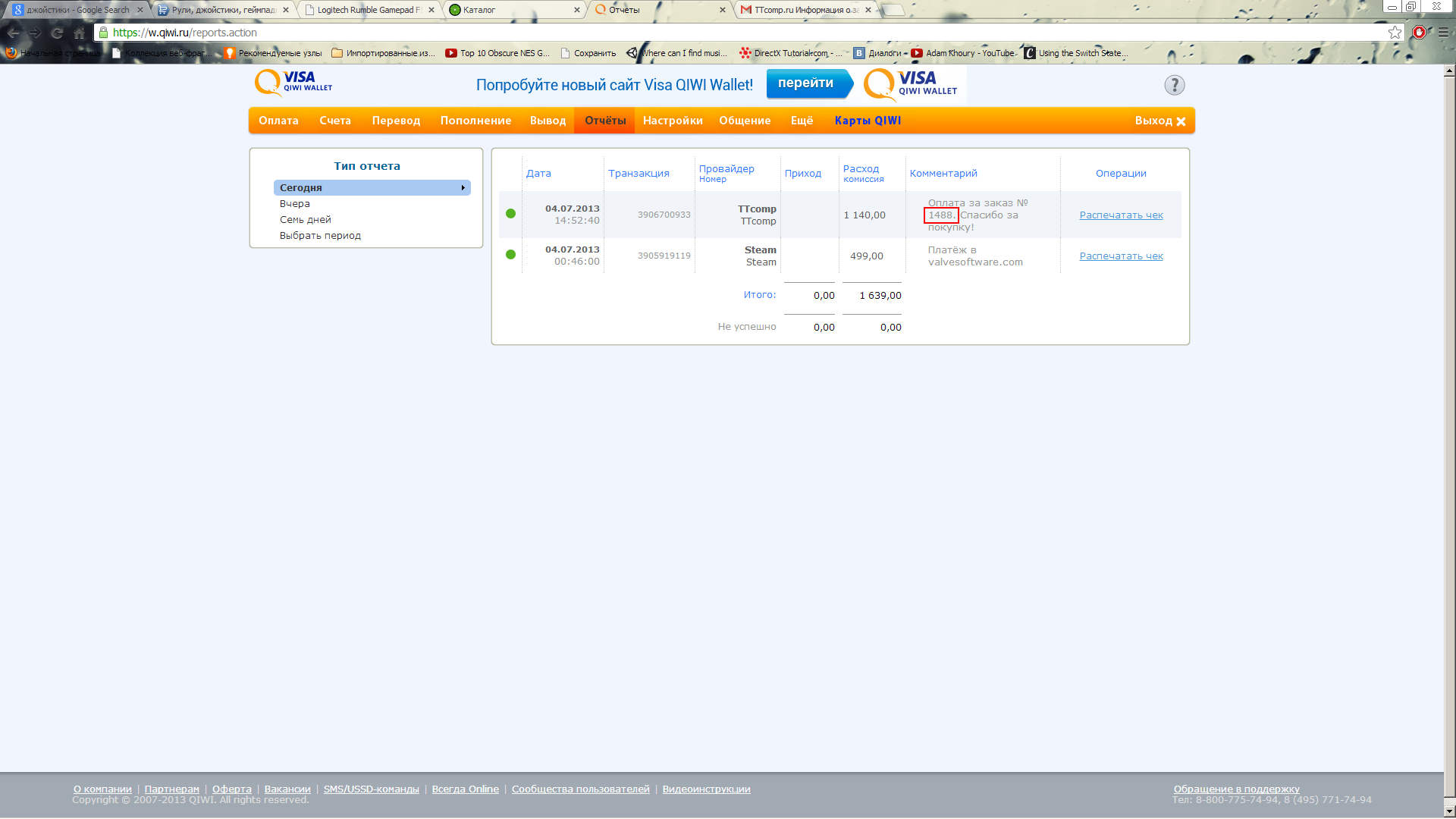Click the page scrollbar down arrow
The width and height of the screenshot is (1456, 819).
1449,811
